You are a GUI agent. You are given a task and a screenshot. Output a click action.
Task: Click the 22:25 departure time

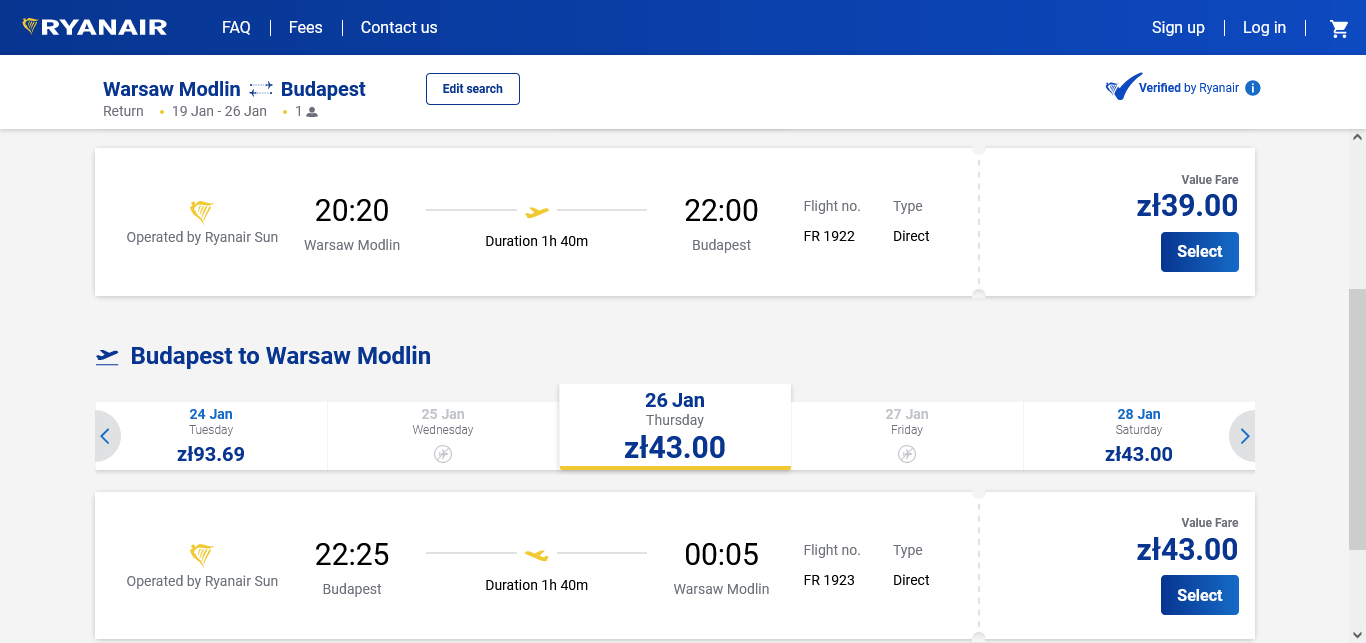pyautogui.click(x=352, y=554)
